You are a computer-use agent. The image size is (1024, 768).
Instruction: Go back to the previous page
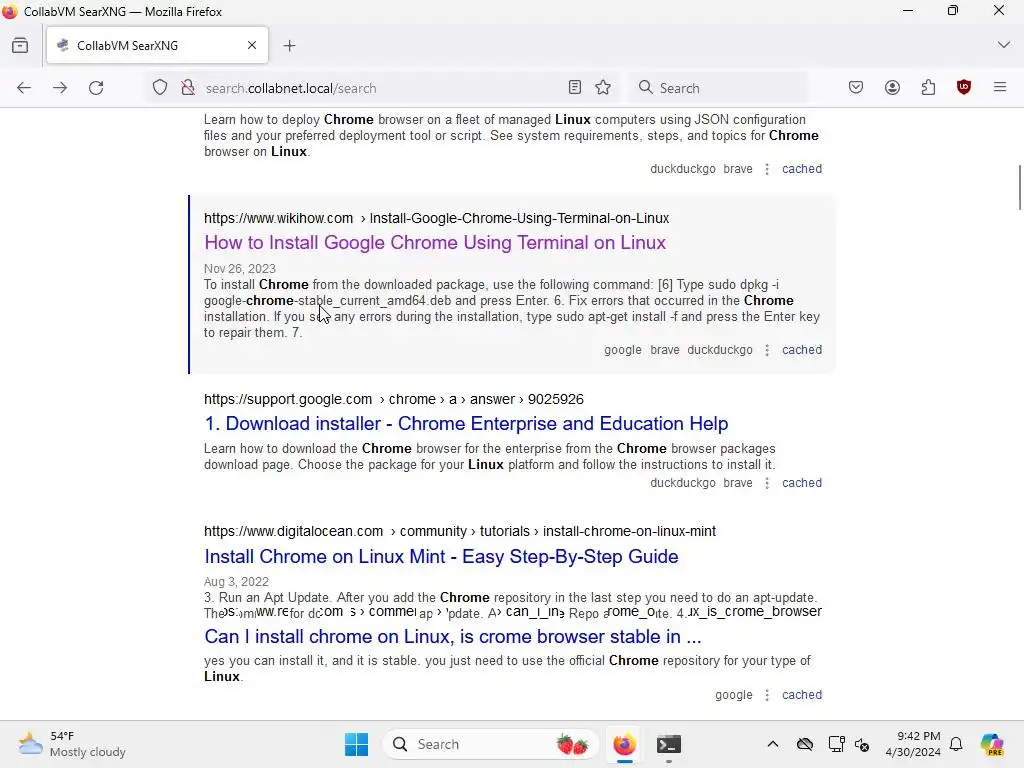[24, 88]
